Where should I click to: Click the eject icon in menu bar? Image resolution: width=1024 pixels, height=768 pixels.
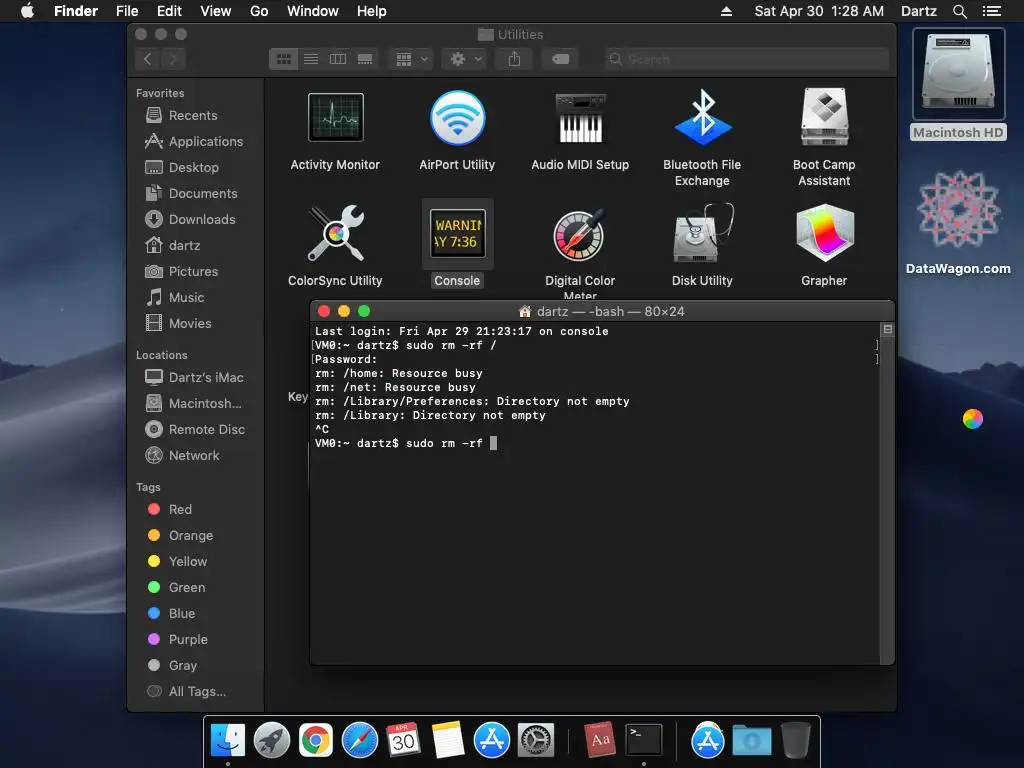pos(726,11)
